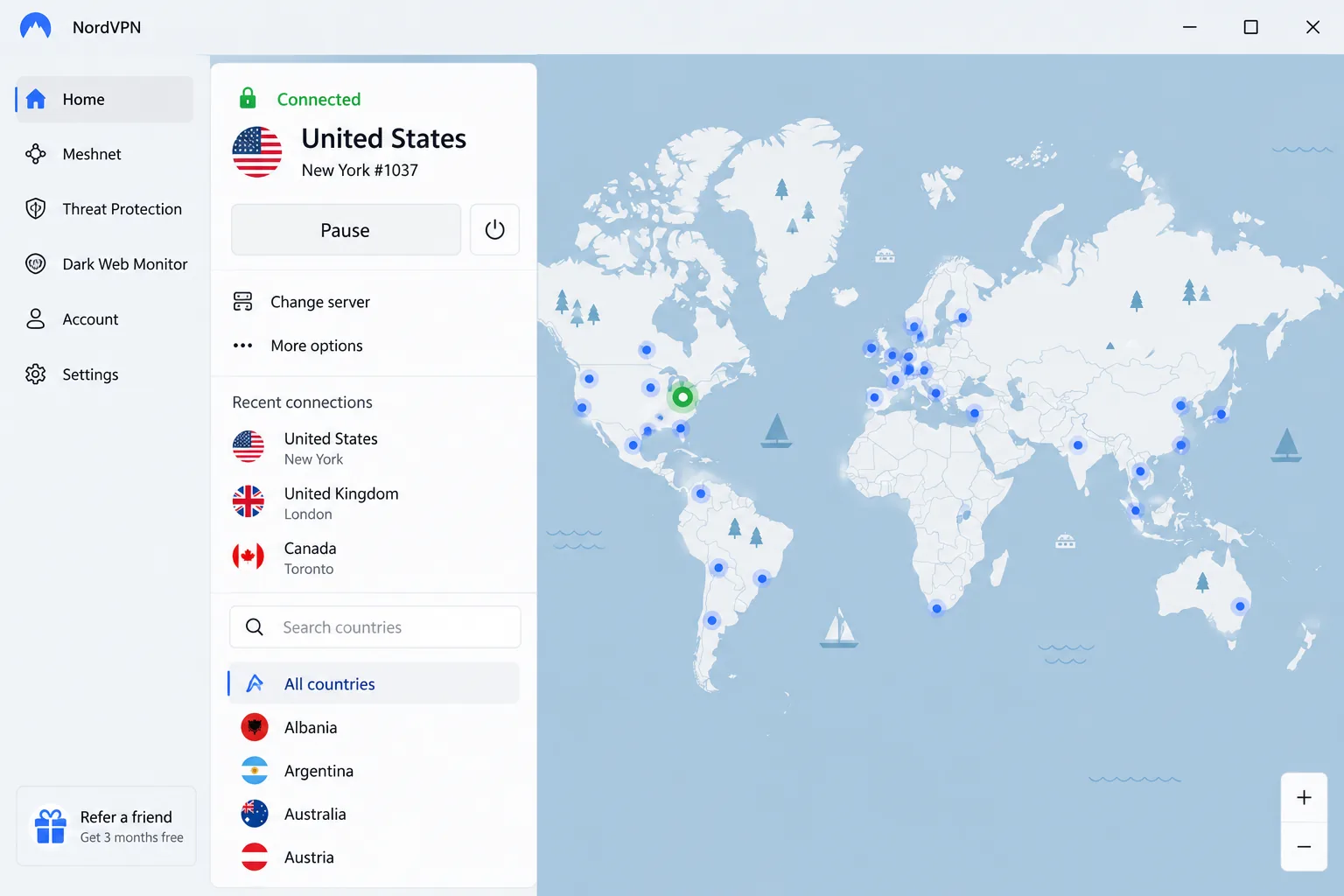Open Meshnet via its nodes icon
The image size is (1344, 896).
36,154
